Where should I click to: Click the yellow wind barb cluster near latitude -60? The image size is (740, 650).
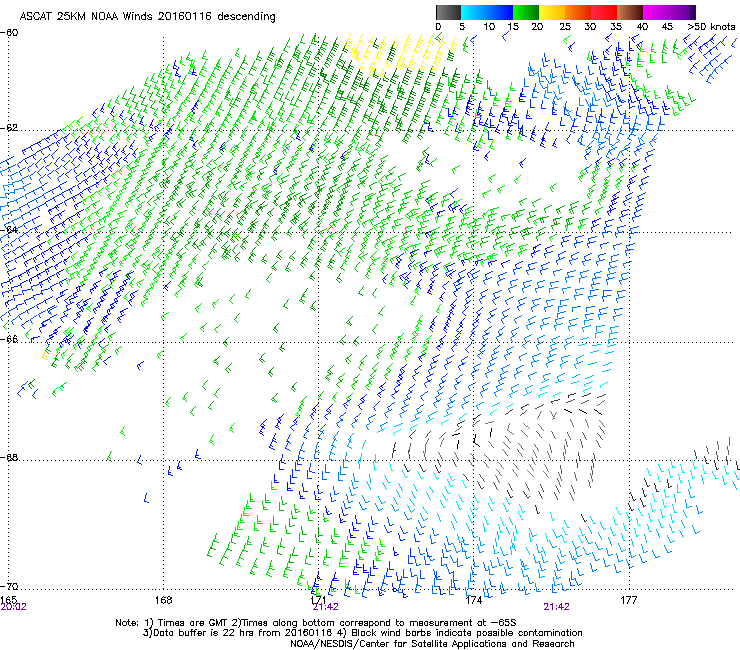pyautogui.click(x=401, y=53)
